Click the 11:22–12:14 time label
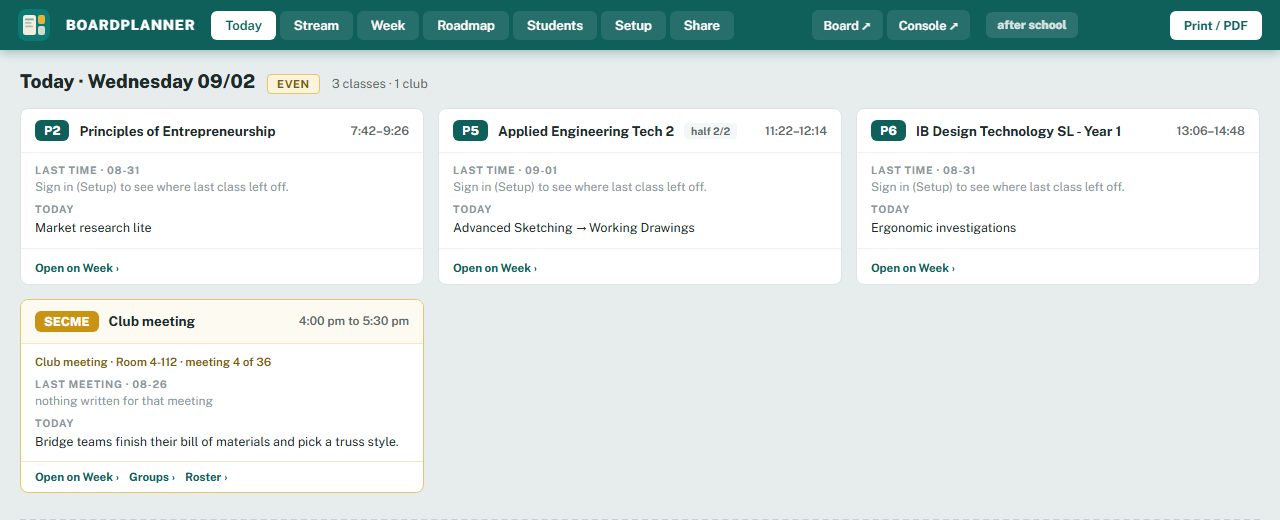 pos(796,131)
